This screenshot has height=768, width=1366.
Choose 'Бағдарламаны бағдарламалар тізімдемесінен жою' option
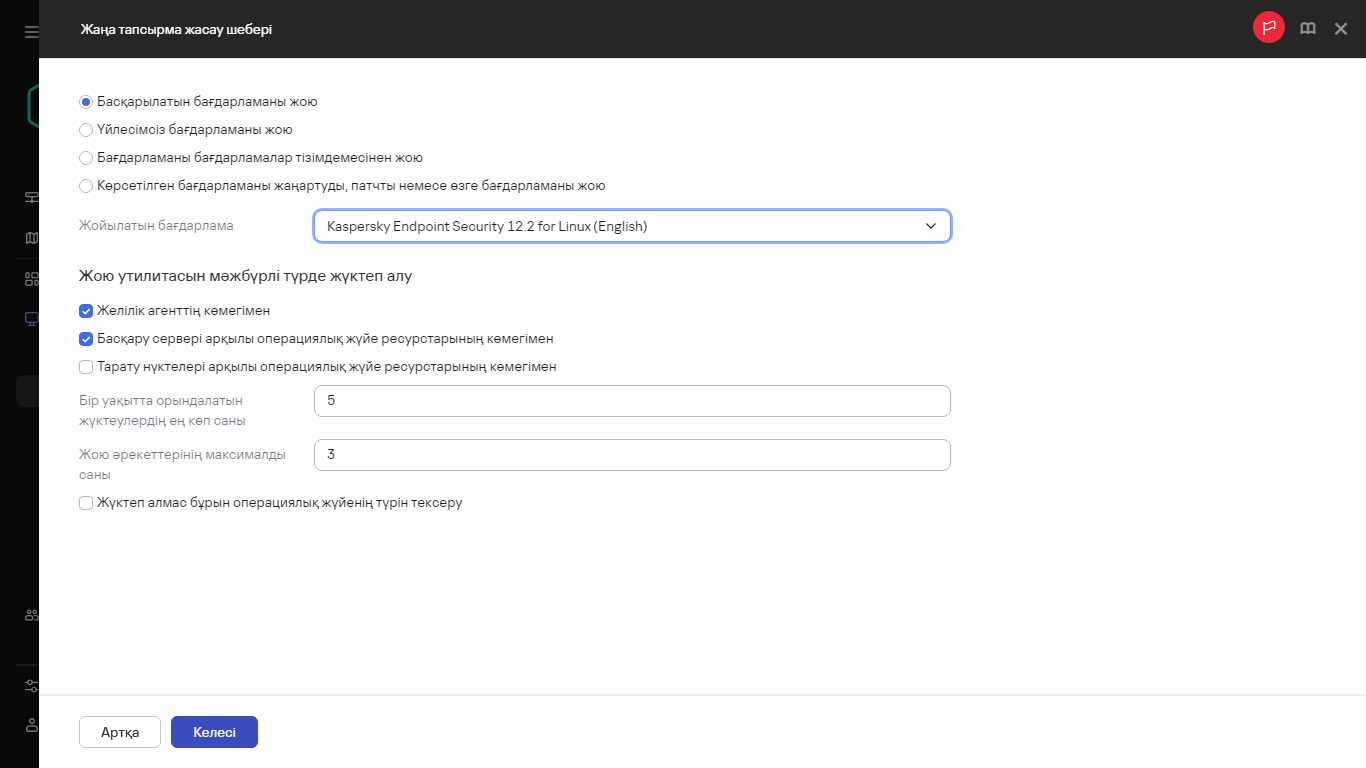coord(86,158)
